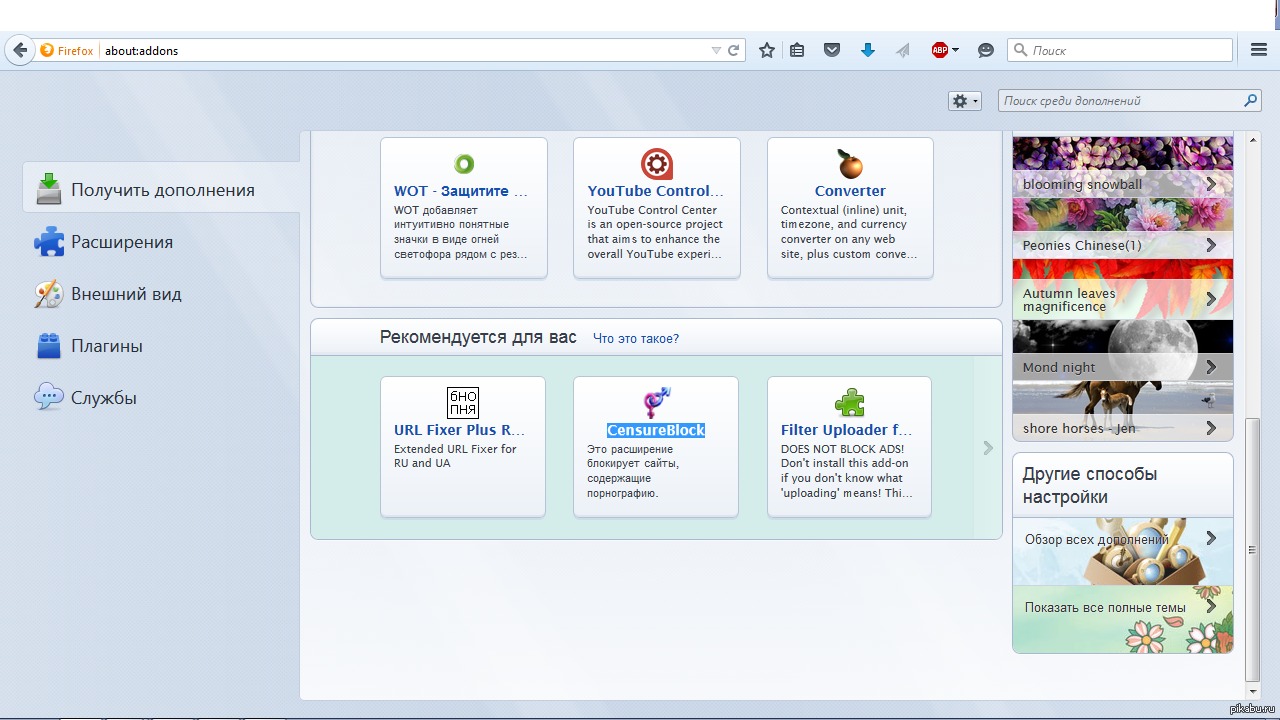Open the Что это такое? link
1280x720 pixels.
point(636,339)
